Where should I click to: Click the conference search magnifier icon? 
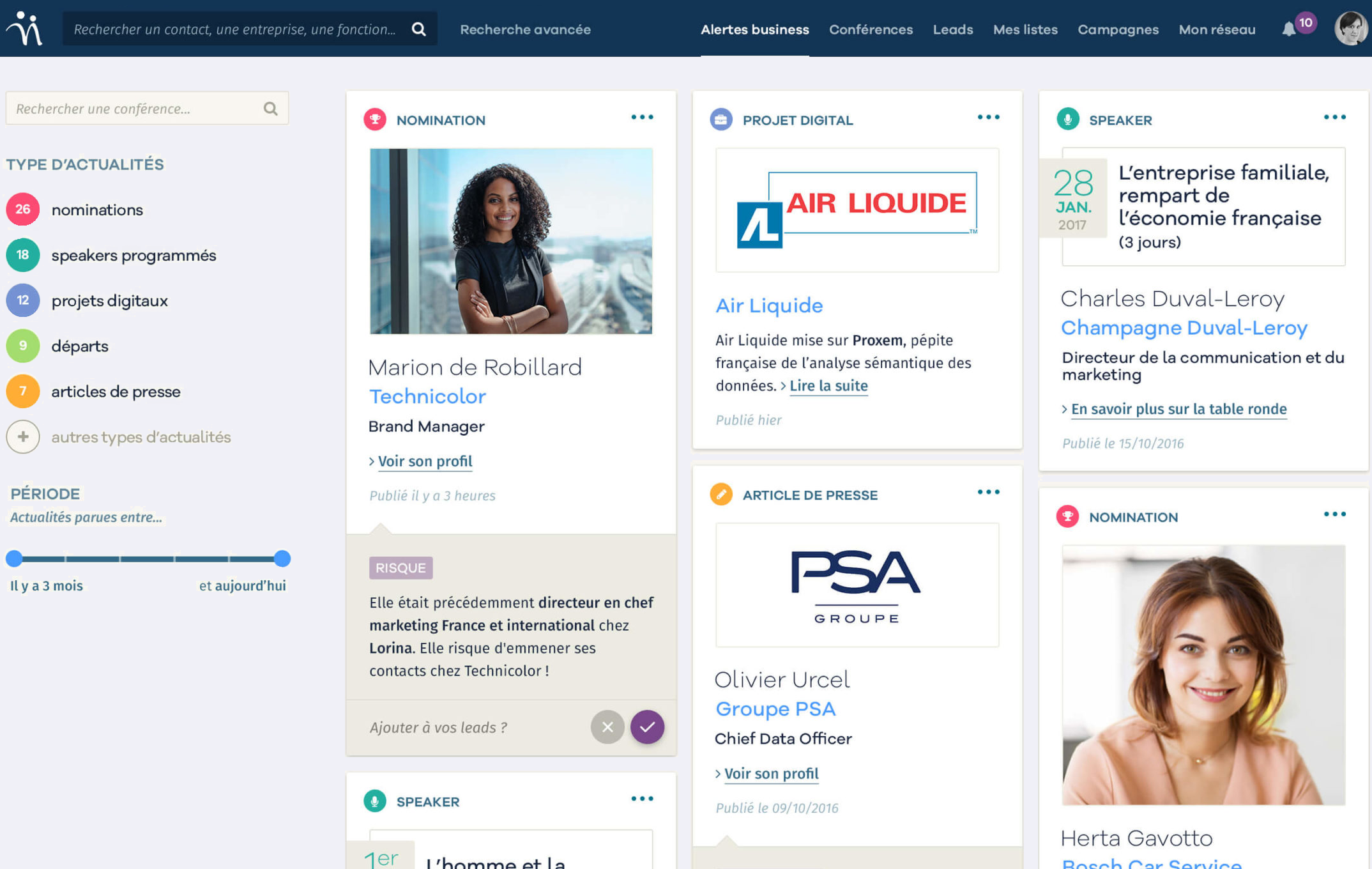coord(270,109)
